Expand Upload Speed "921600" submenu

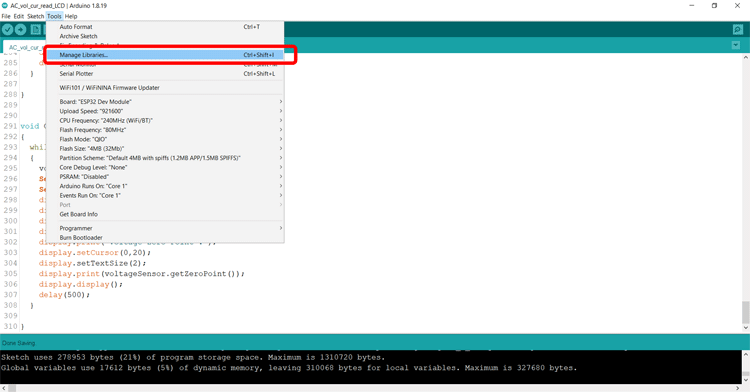point(165,111)
